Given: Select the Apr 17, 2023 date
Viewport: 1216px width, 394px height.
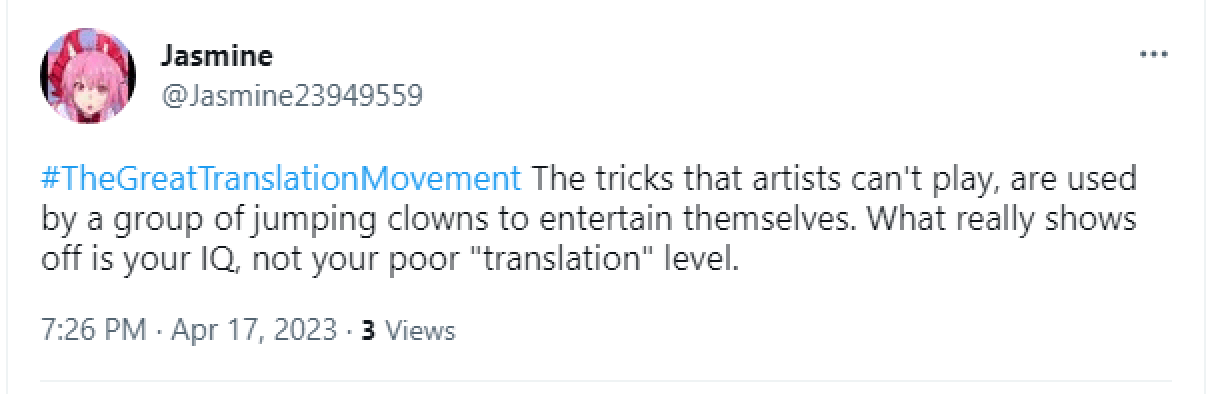Looking at the screenshot, I should pos(254,331).
